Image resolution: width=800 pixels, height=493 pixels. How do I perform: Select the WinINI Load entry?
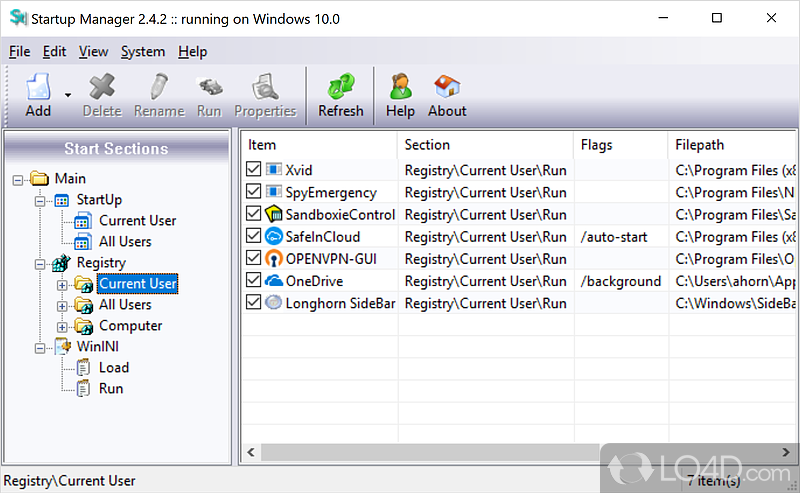click(x=113, y=368)
